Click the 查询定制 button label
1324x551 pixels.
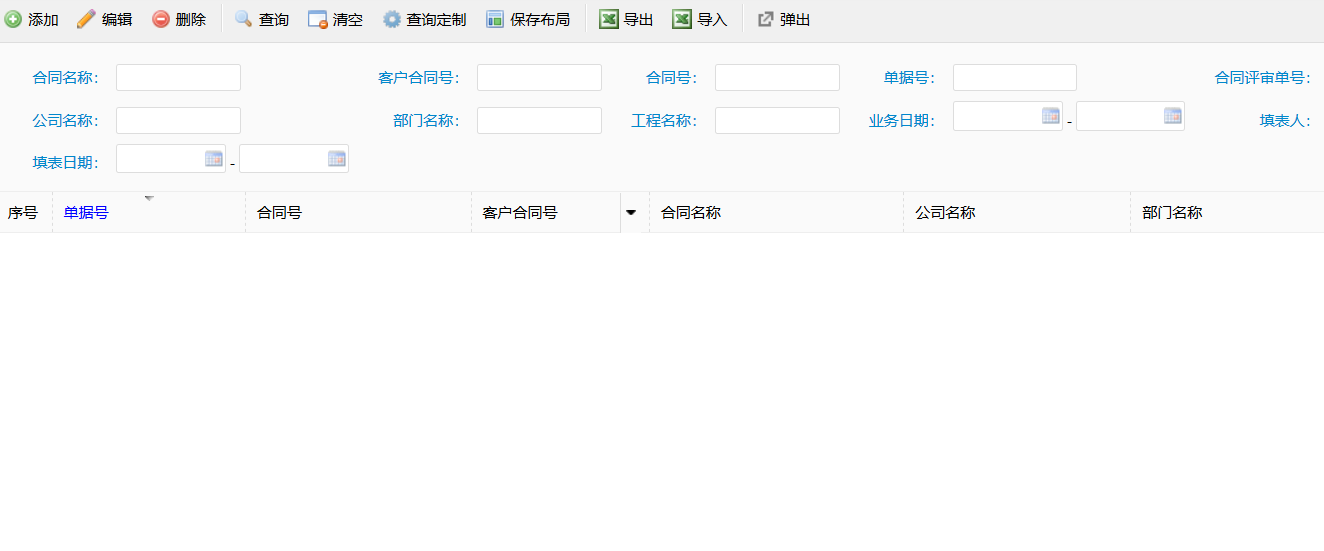pos(436,20)
